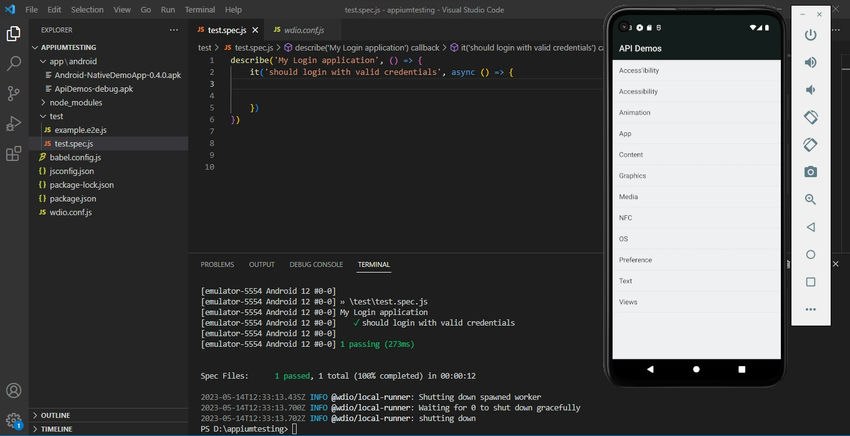Switch to the DEBUG CONSOLE tab
850x436 pixels.
pyautogui.click(x=316, y=265)
